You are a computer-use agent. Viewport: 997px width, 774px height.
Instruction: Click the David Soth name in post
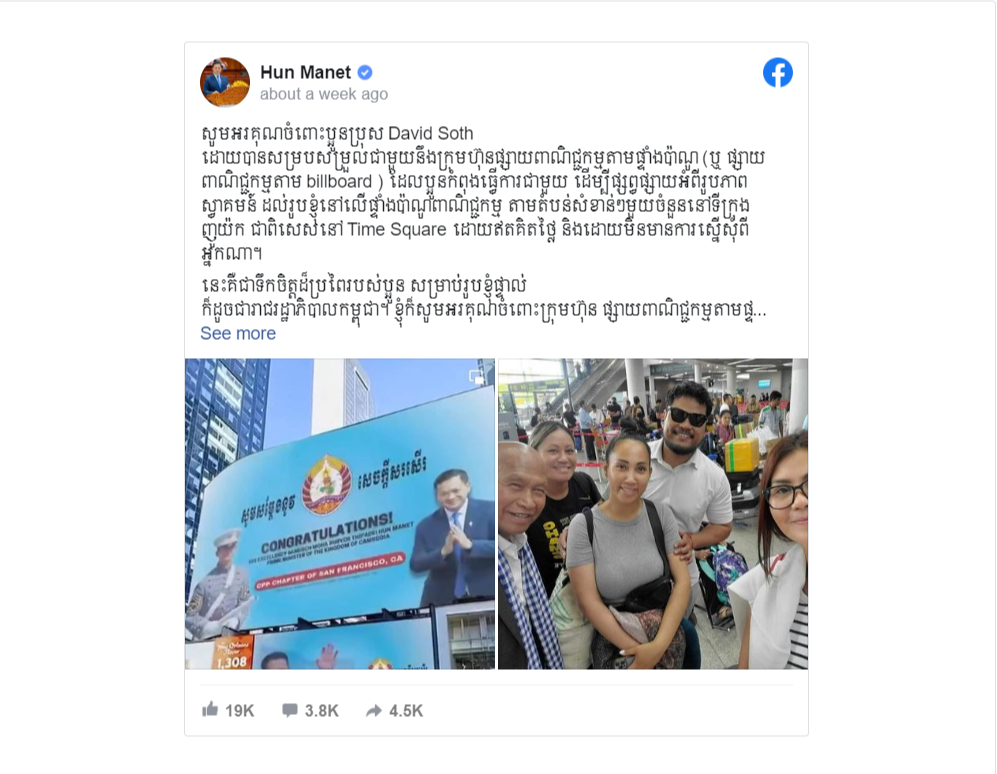(430, 134)
